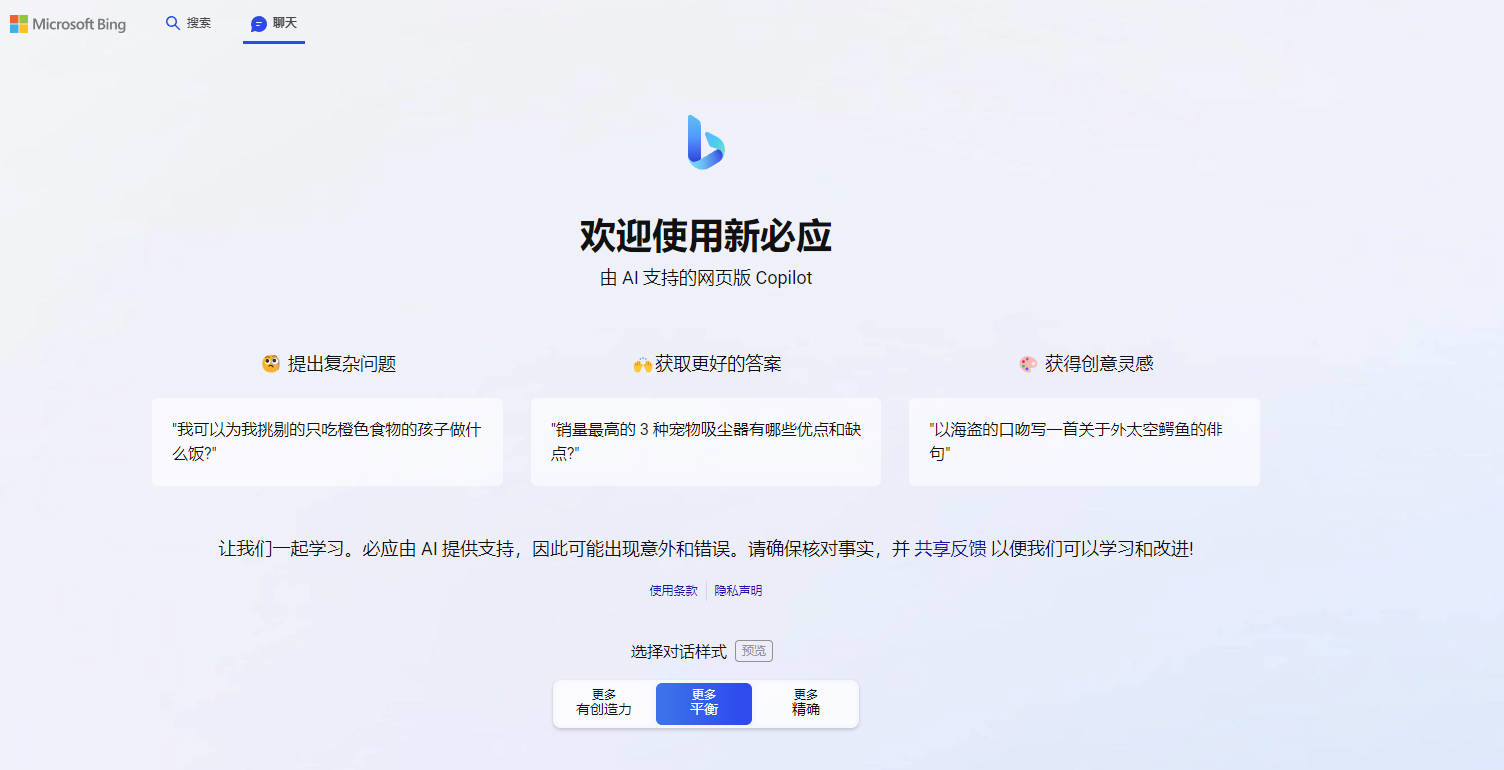Click the search magnifier icon

(x=173, y=23)
